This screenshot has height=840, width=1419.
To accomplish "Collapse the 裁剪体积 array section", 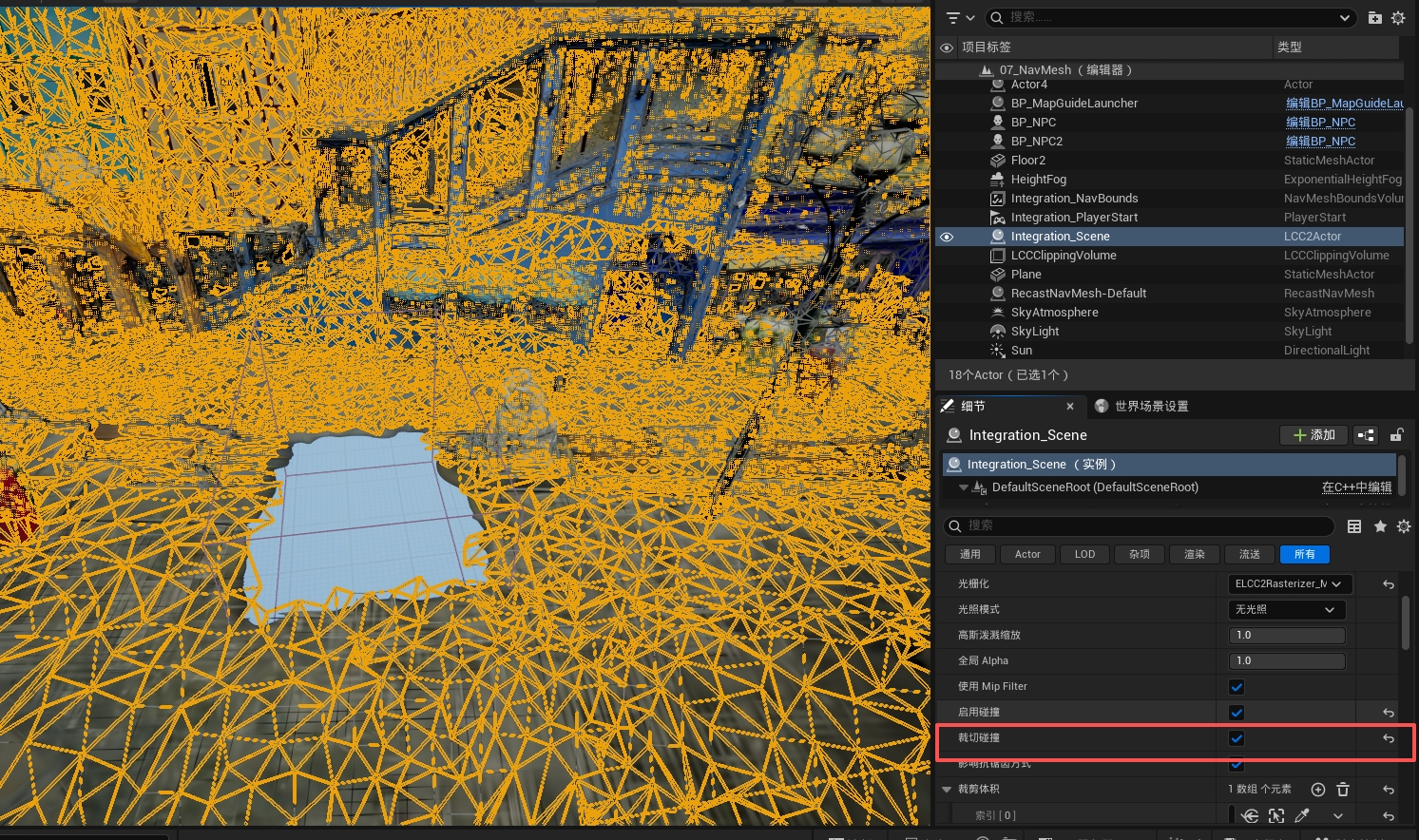I will pos(947,790).
